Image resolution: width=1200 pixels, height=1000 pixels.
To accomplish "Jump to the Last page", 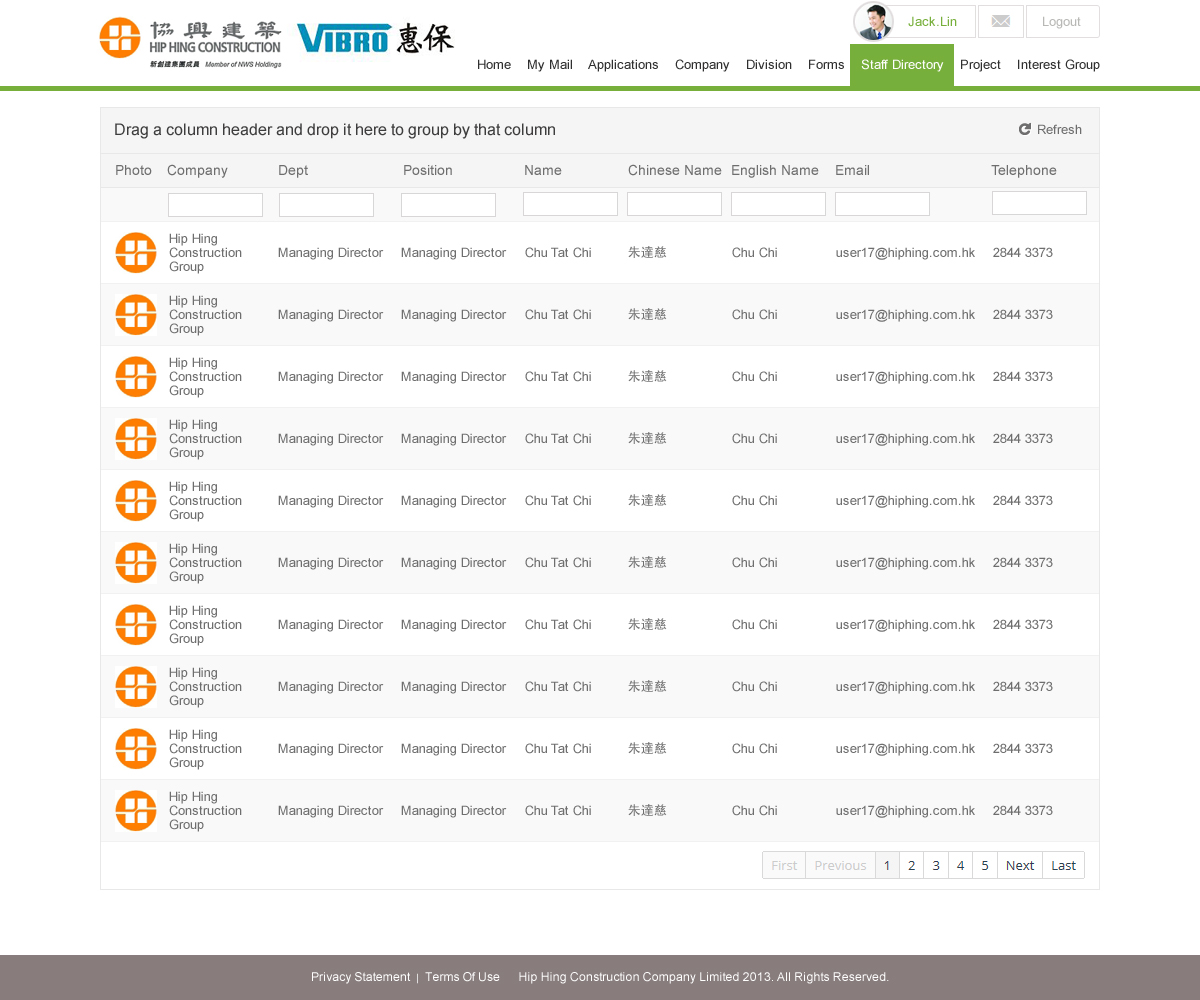I will (x=1063, y=865).
